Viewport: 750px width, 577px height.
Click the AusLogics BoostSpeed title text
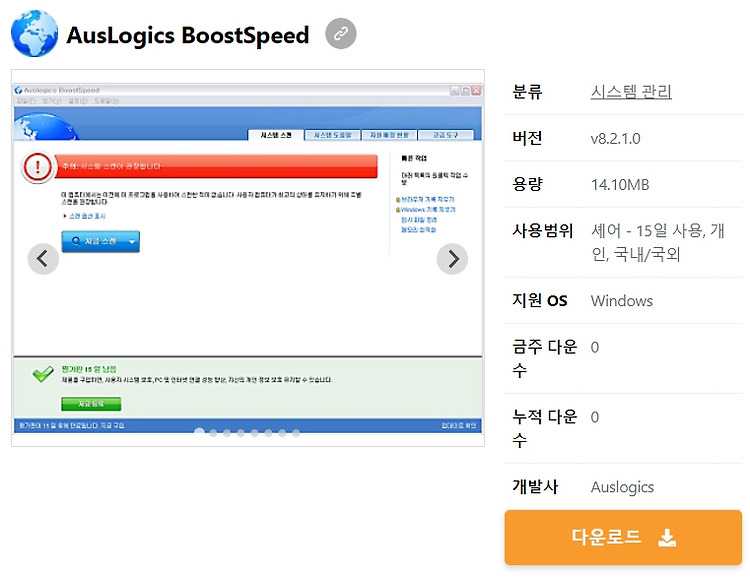[x=188, y=35]
